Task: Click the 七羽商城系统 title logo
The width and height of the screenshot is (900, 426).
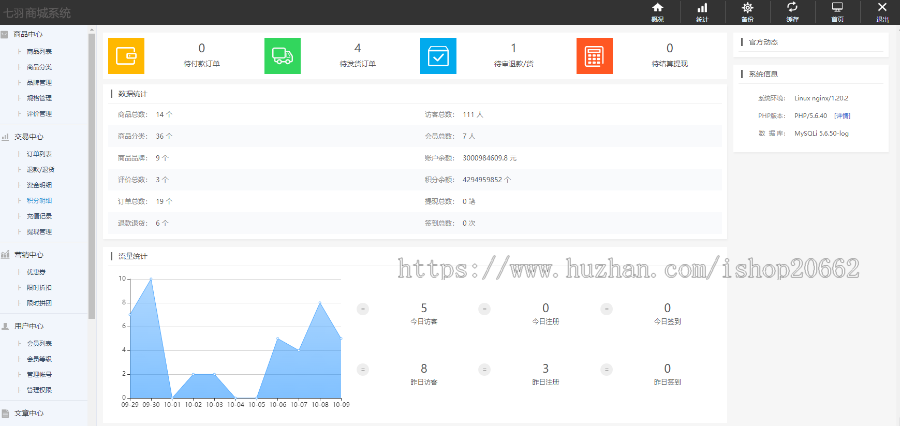Action: coord(38,12)
